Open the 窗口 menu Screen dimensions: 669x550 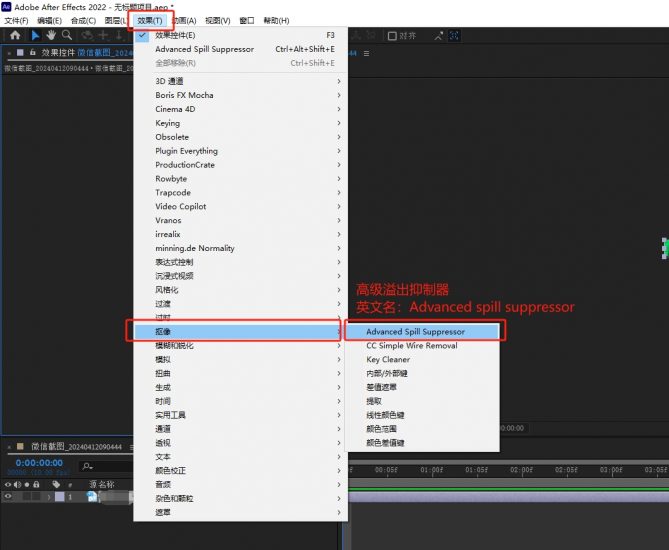coord(247,20)
